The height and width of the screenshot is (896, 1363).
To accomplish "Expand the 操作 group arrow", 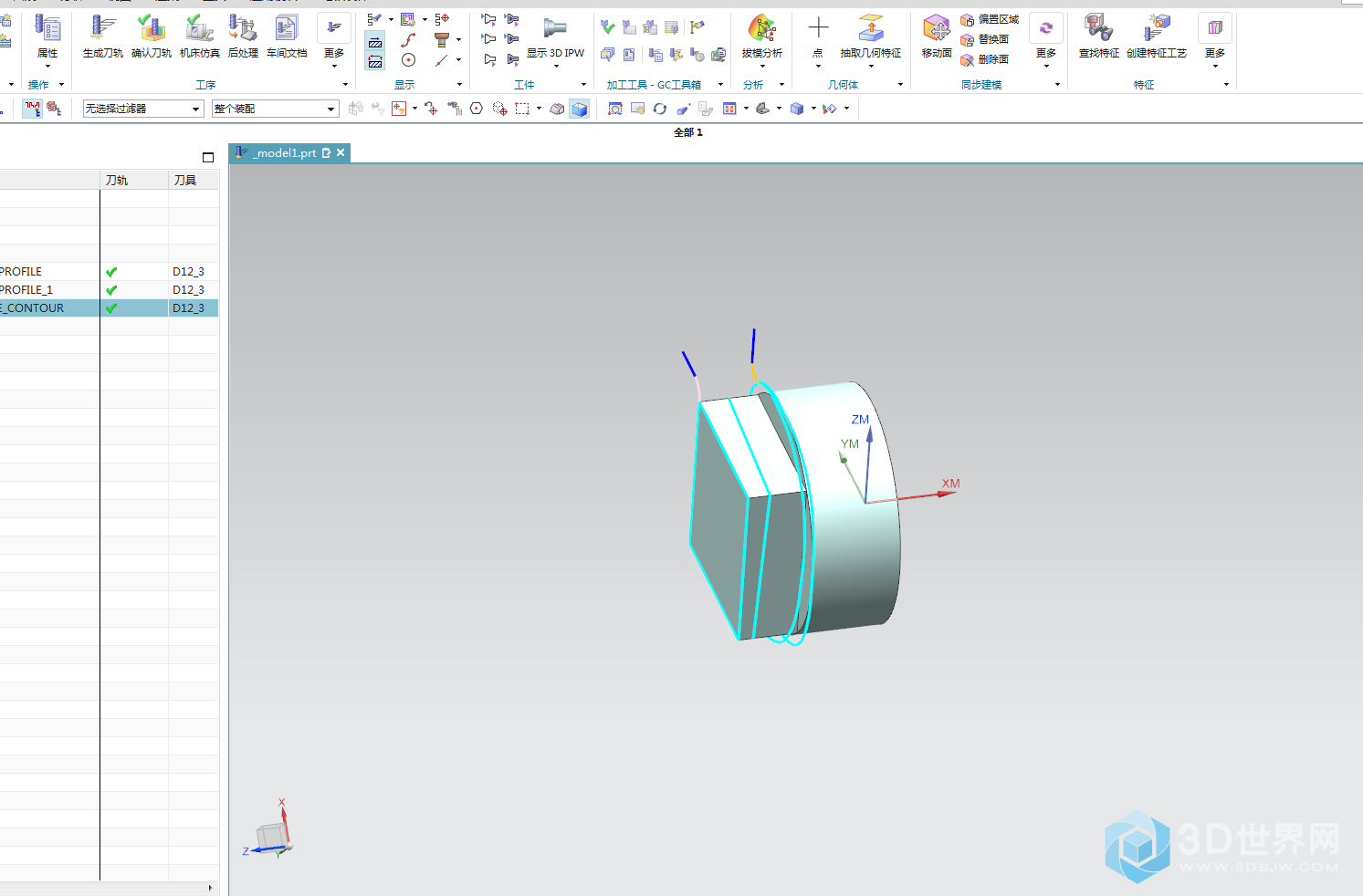I will (61, 85).
